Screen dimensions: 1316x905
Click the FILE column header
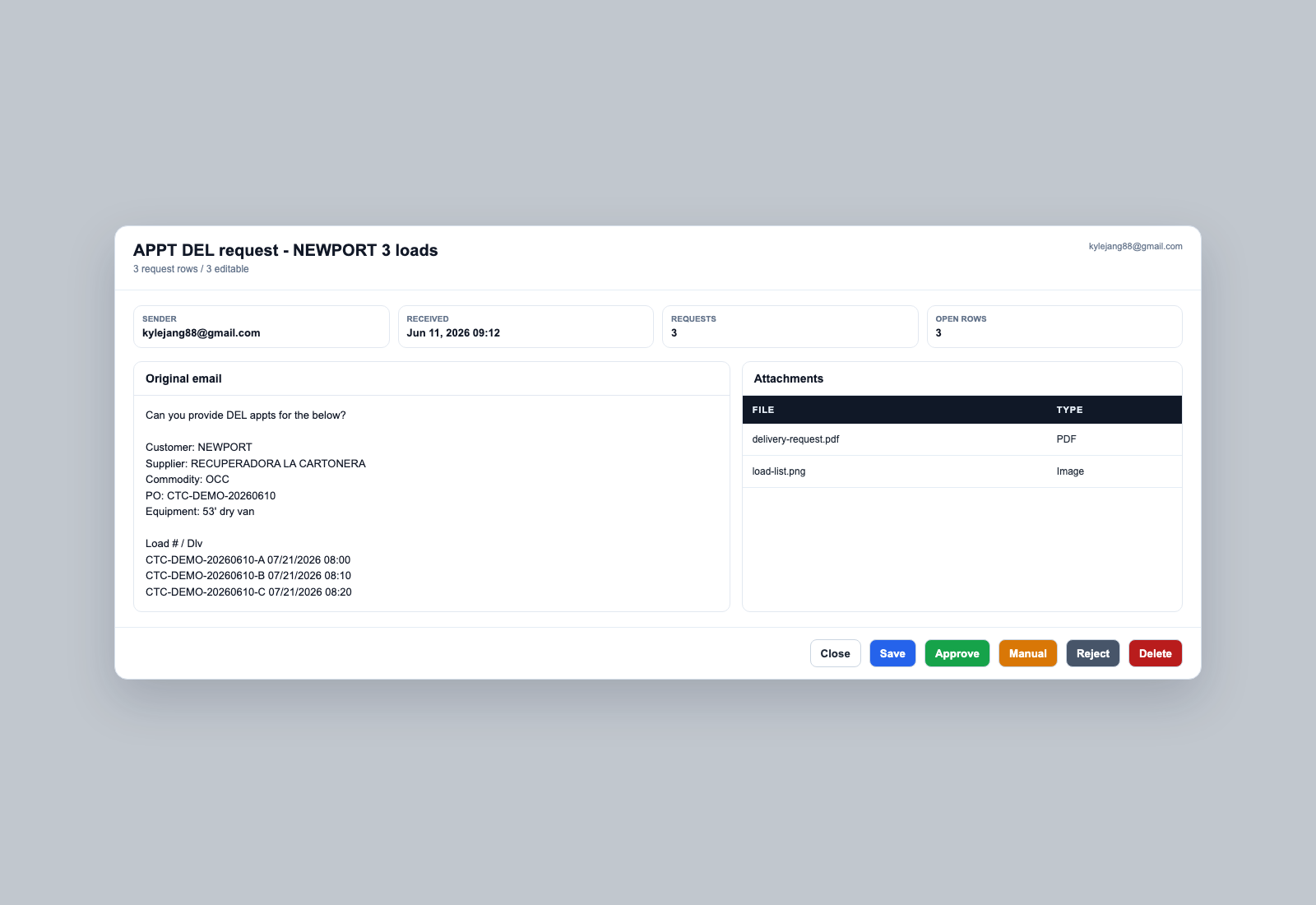tap(763, 410)
